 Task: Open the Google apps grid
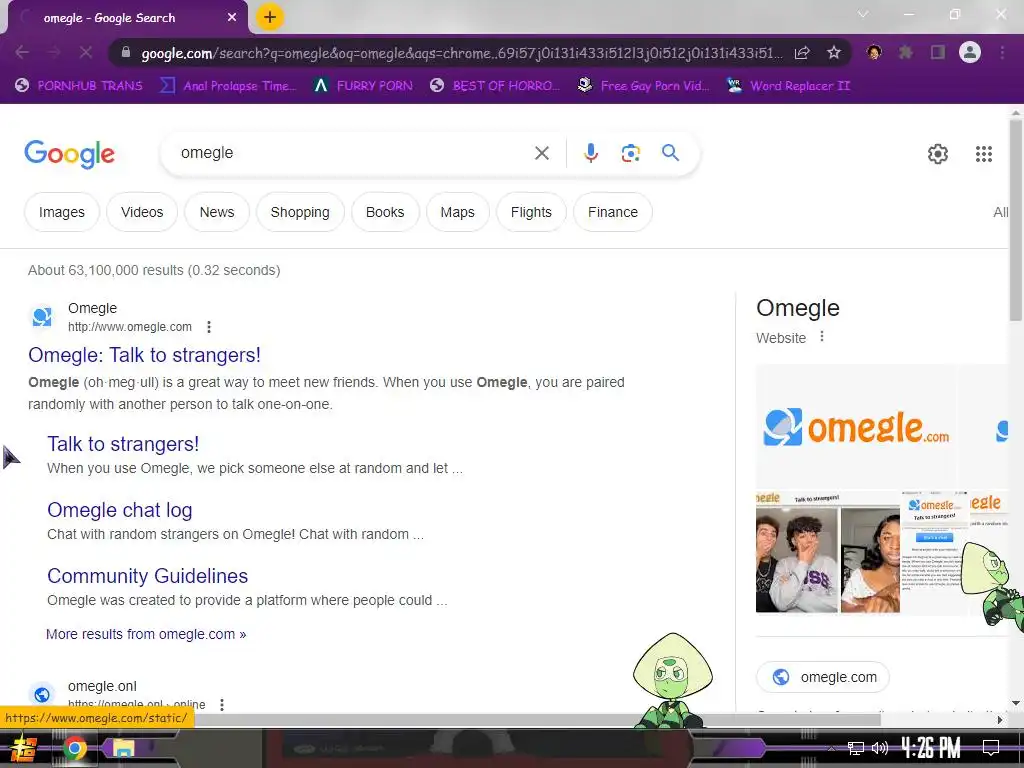coord(984,154)
